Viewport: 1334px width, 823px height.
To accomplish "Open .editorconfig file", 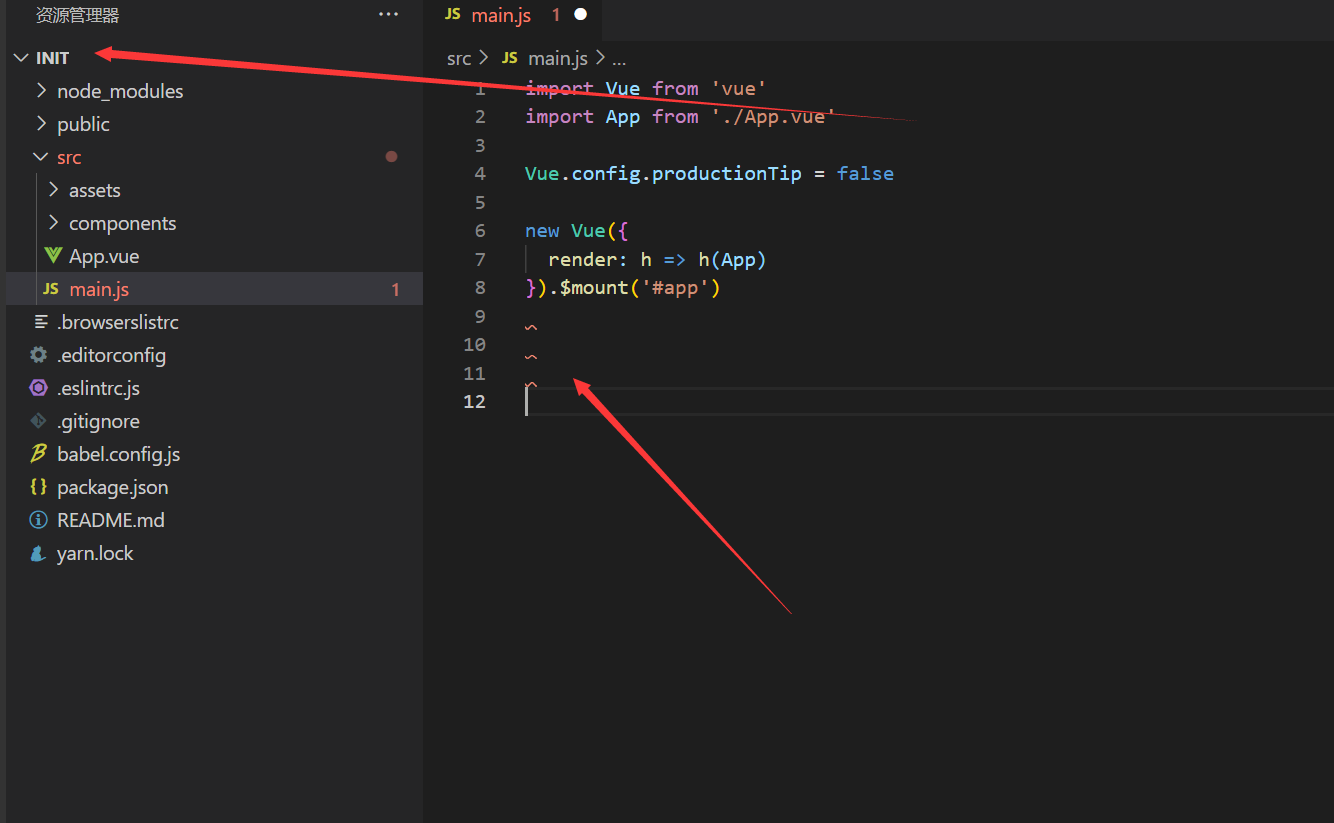I will [112, 355].
